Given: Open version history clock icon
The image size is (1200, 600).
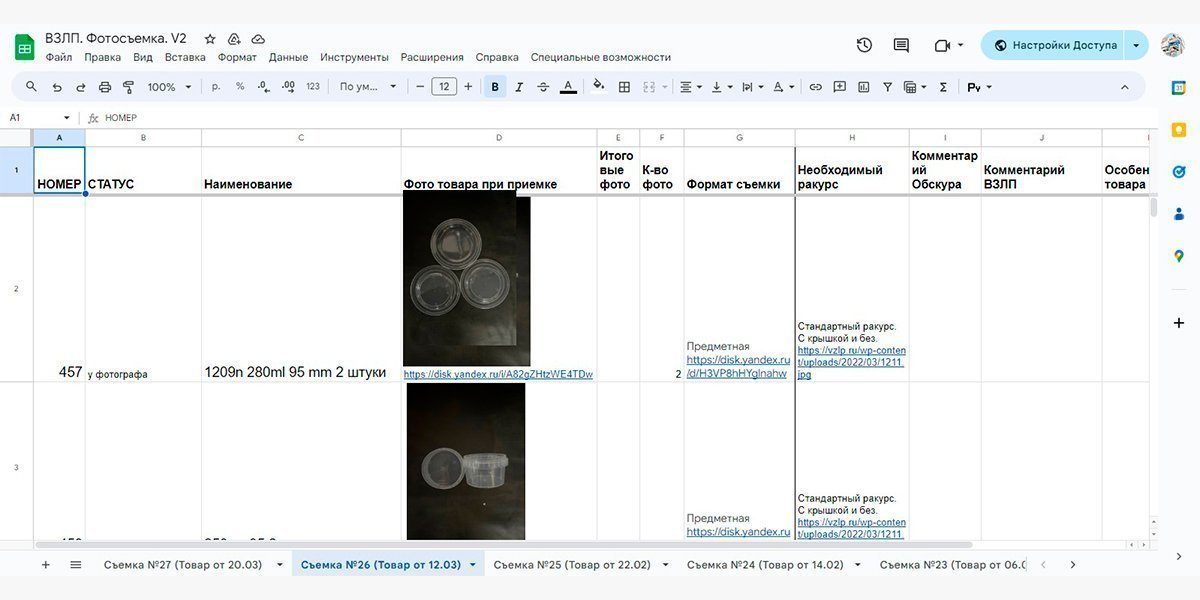Looking at the screenshot, I should [x=864, y=45].
